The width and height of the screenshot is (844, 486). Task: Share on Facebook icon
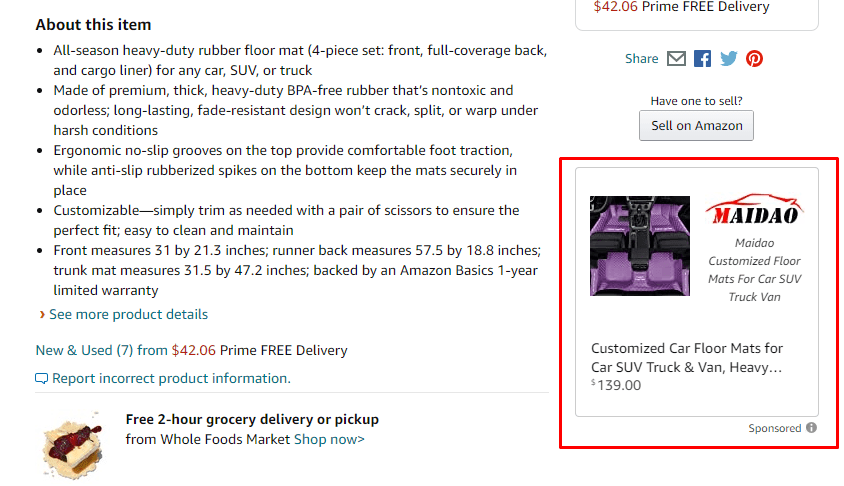pyautogui.click(x=702, y=58)
